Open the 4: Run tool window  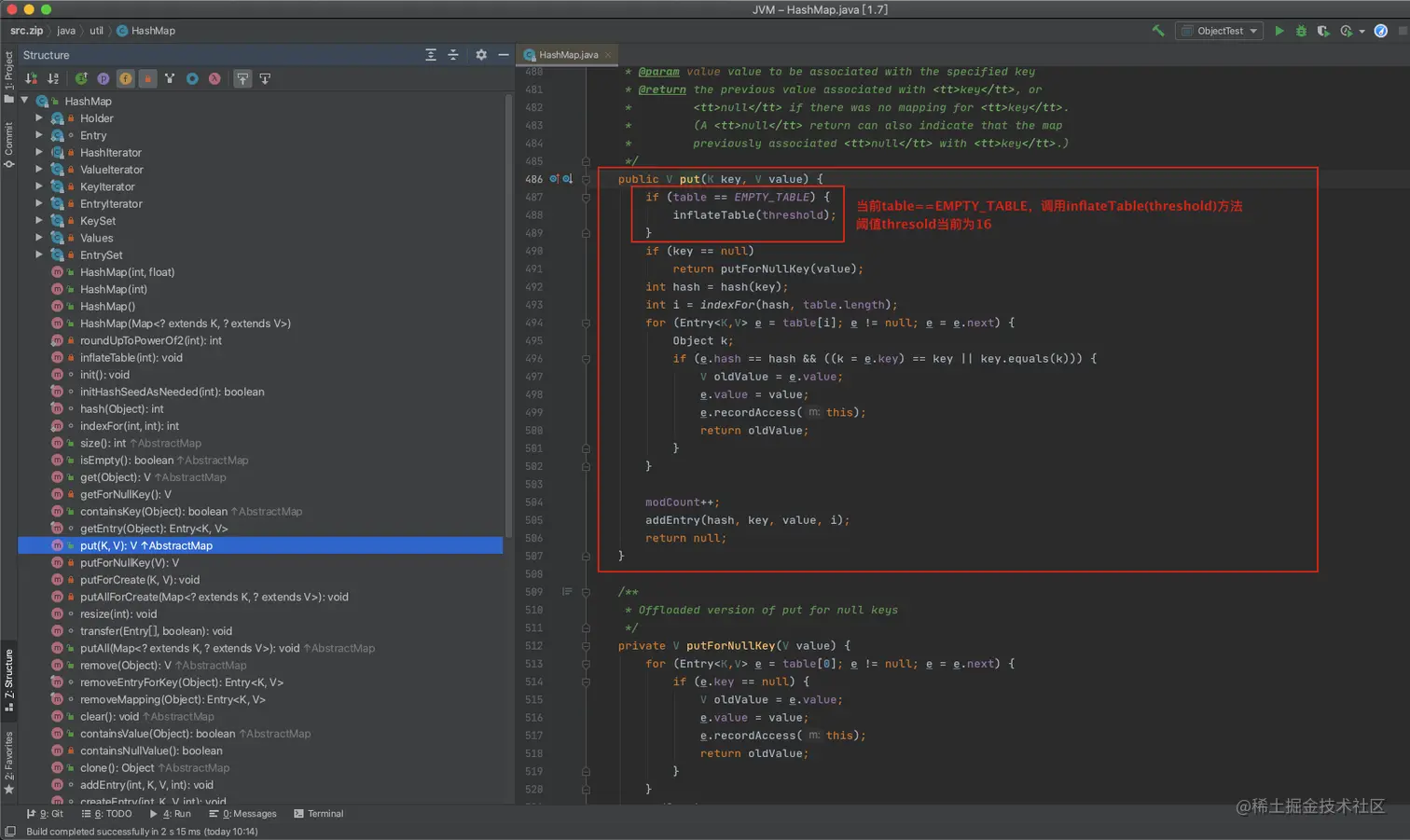click(x=170, y=814)
